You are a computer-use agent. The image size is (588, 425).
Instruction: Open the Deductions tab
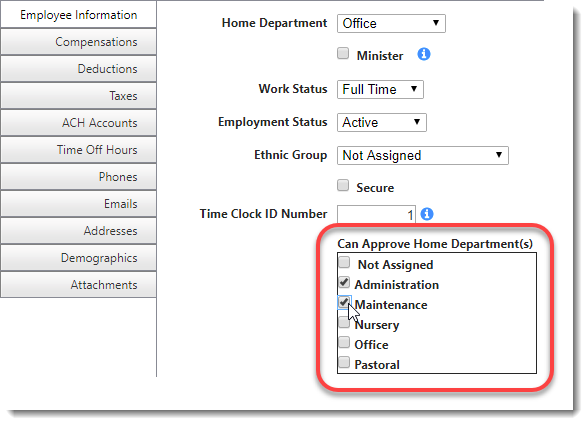coord(78,69)
